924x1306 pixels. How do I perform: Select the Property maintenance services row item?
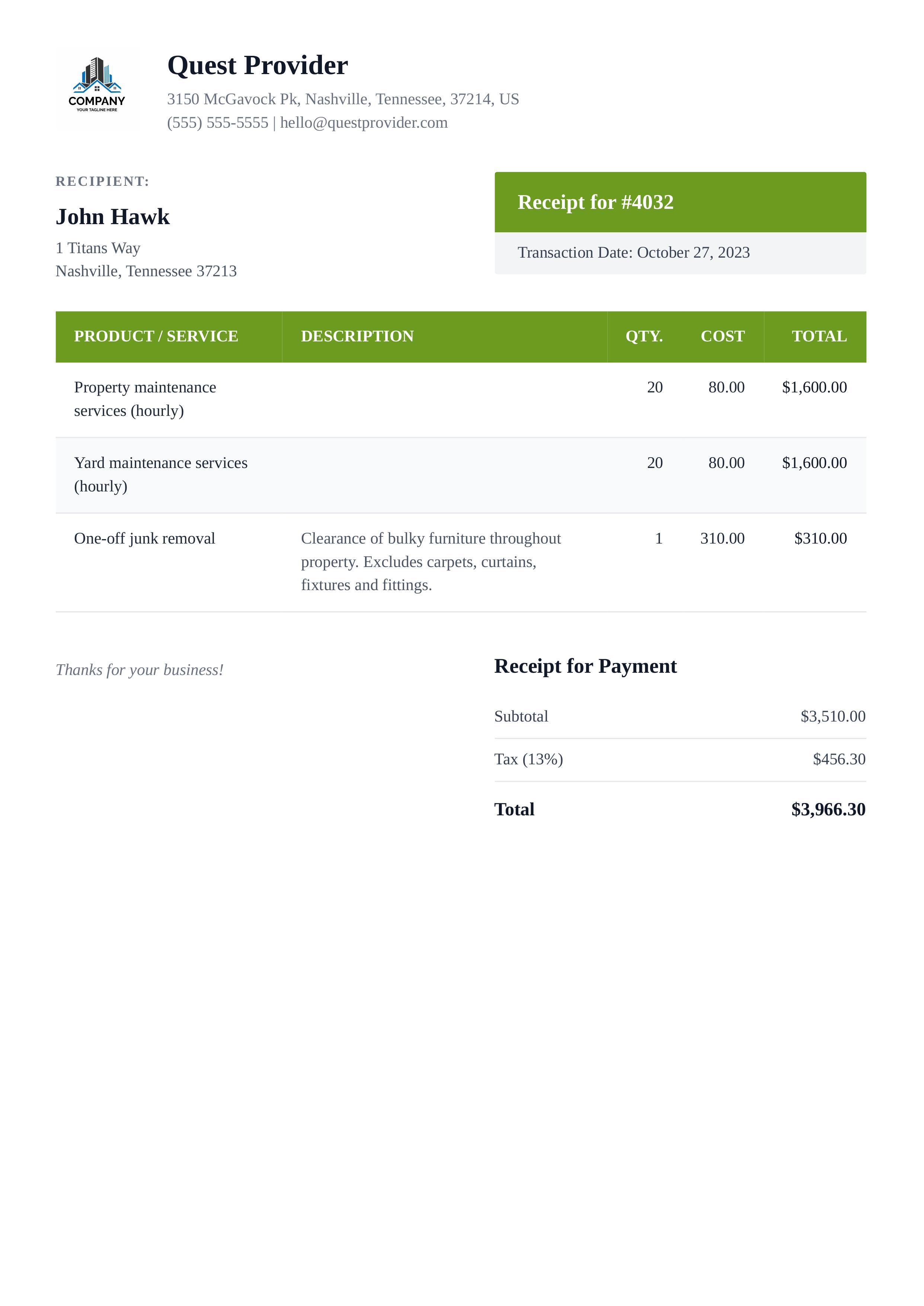coord(144,399)
